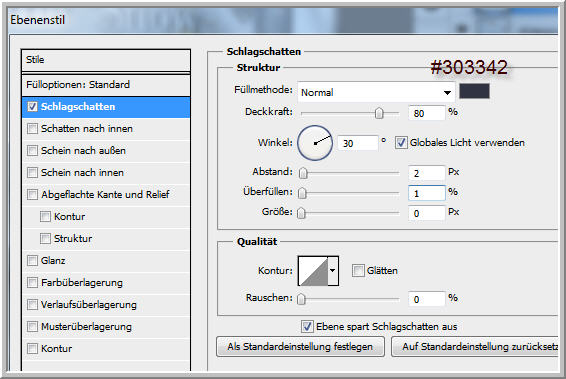Open Abgeflachte Kante und Relief settings row
Screen dimensions: 566x379
(x=106, y=195)
